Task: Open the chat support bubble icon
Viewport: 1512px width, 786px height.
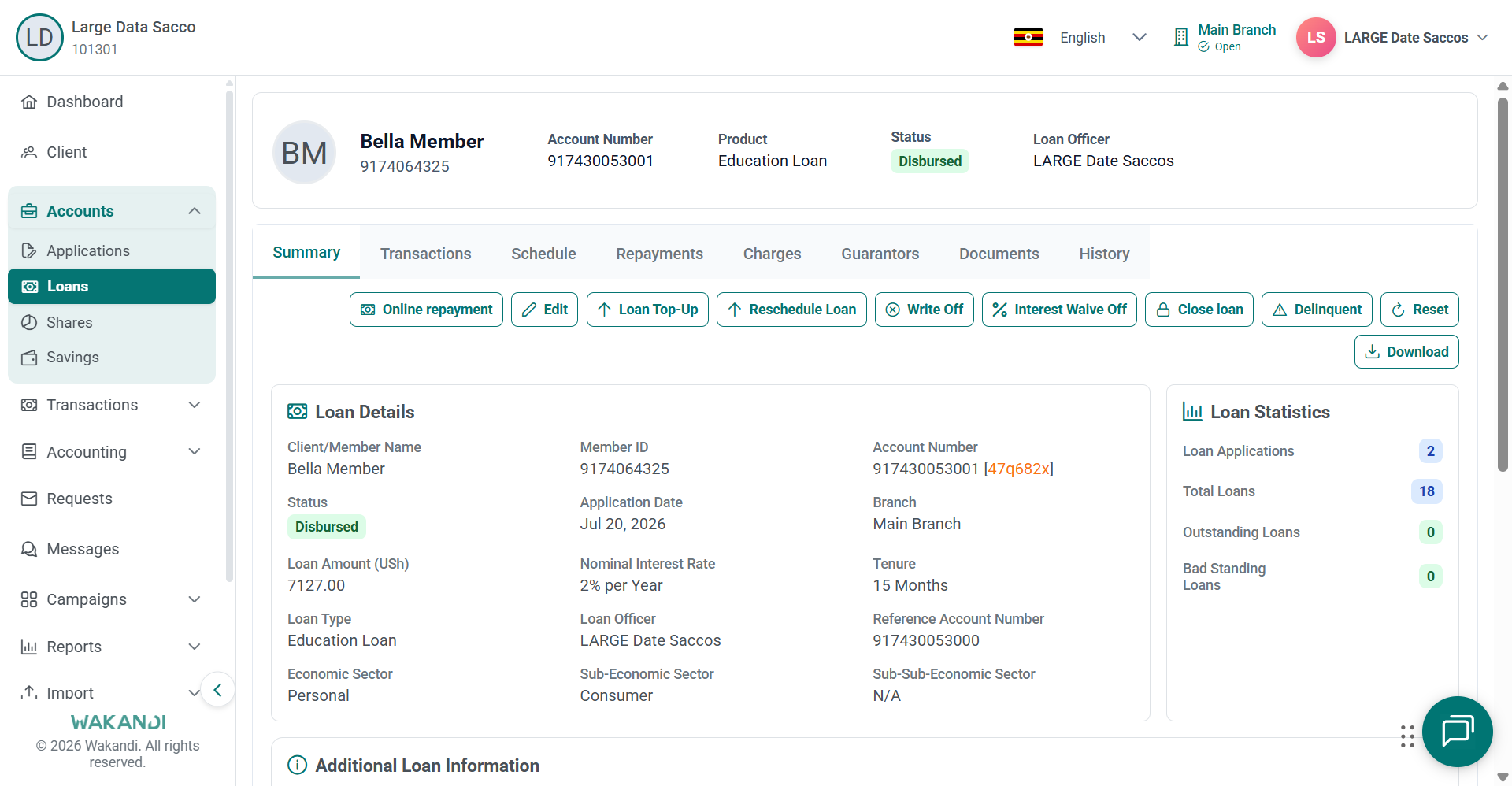Action: click(x=1457, y=731)
